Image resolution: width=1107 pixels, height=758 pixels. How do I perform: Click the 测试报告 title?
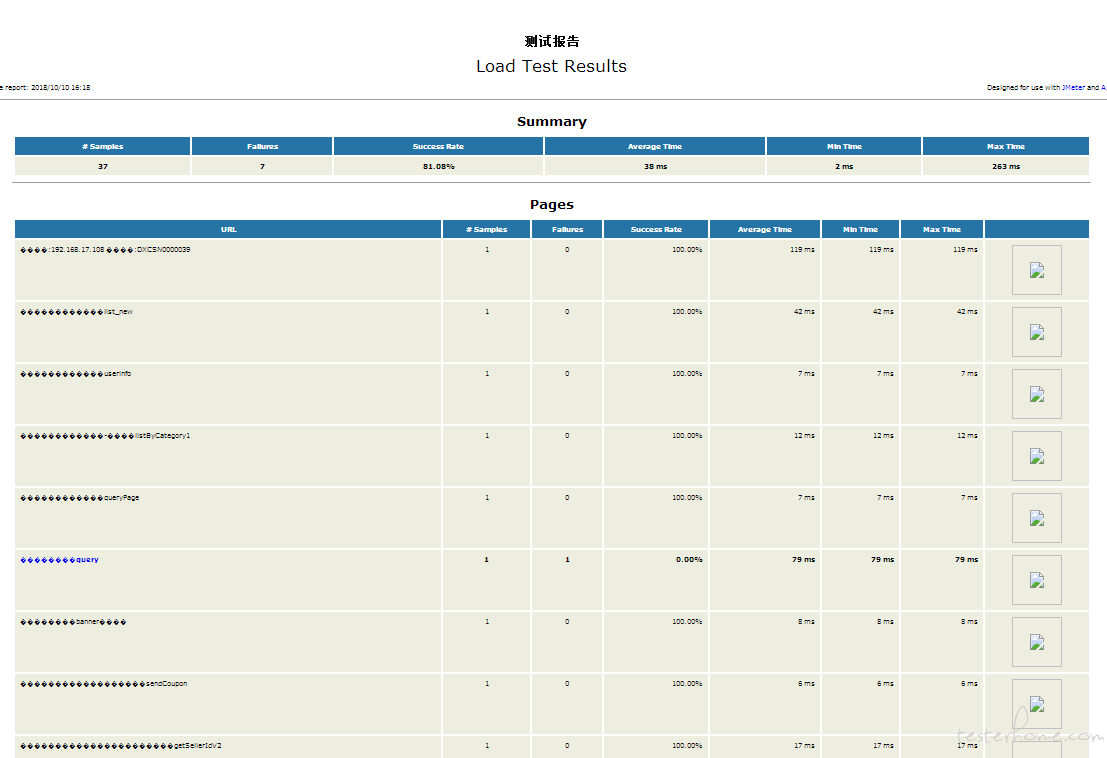tap(551, 42)
